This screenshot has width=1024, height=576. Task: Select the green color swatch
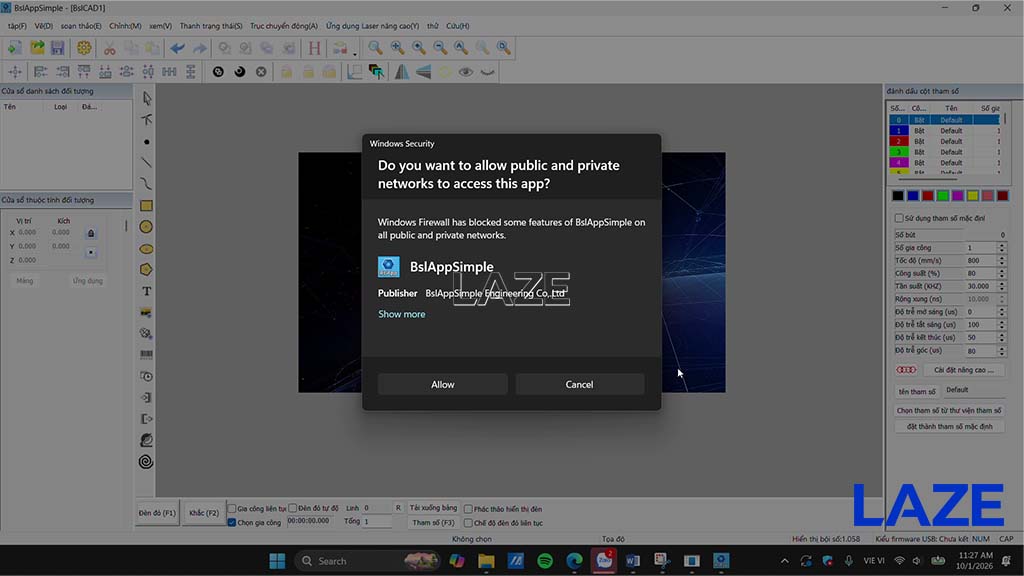point(942,195)
